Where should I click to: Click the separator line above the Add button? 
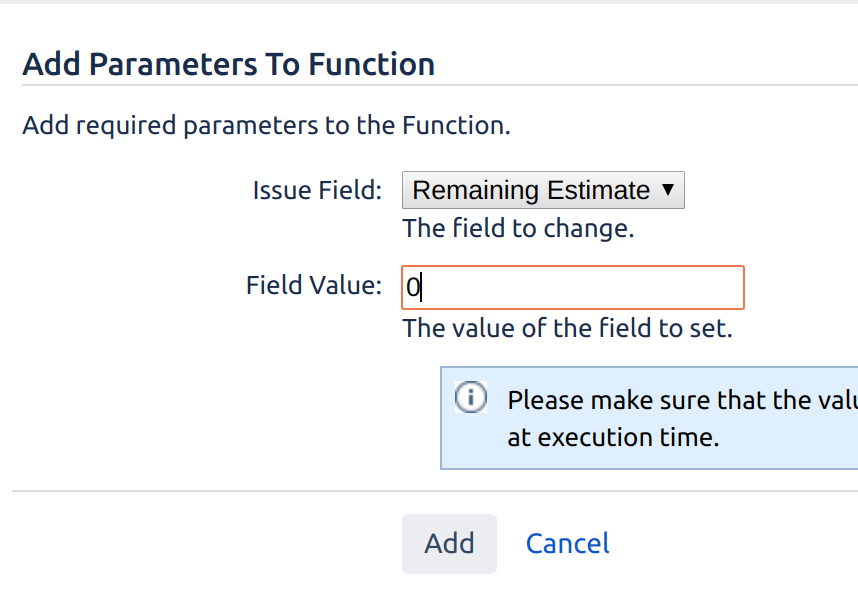click(435, 491)
